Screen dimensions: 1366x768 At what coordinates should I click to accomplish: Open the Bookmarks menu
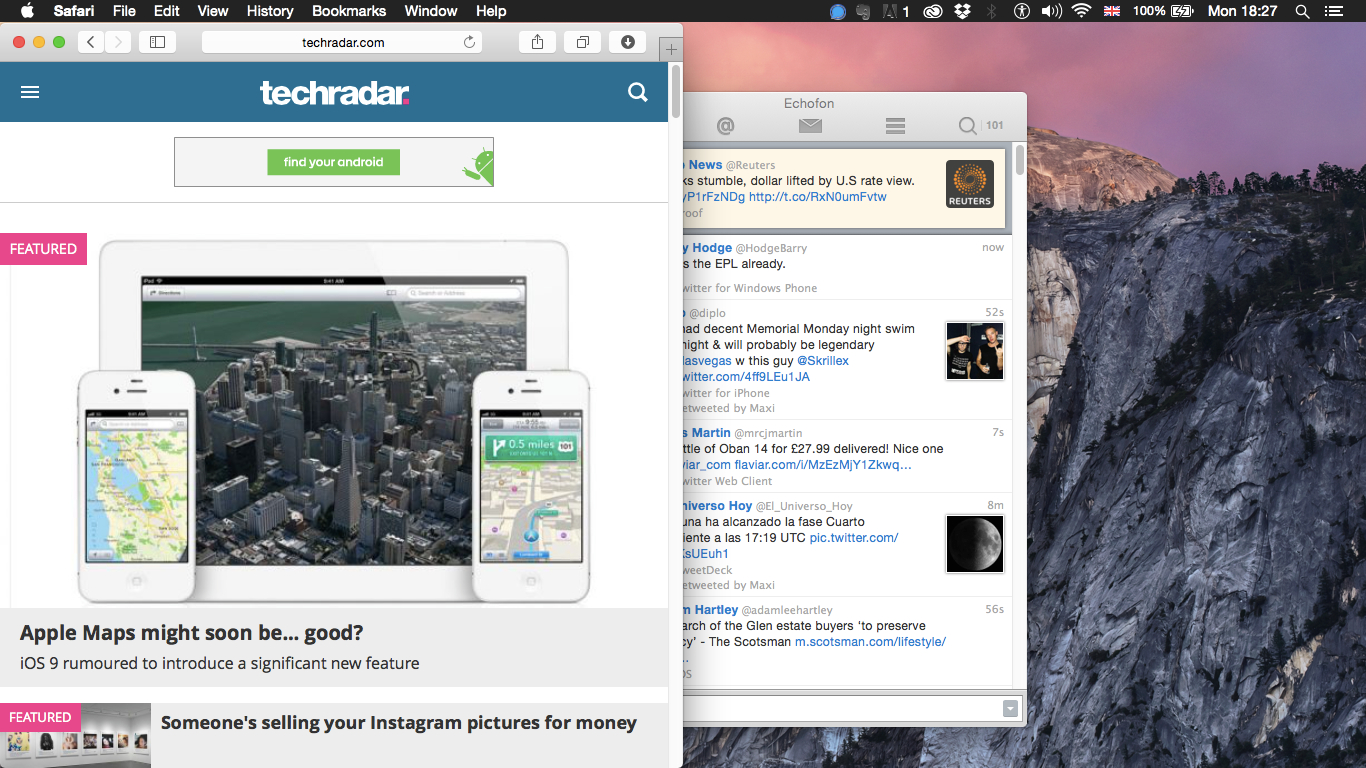[x=349, y=11]
